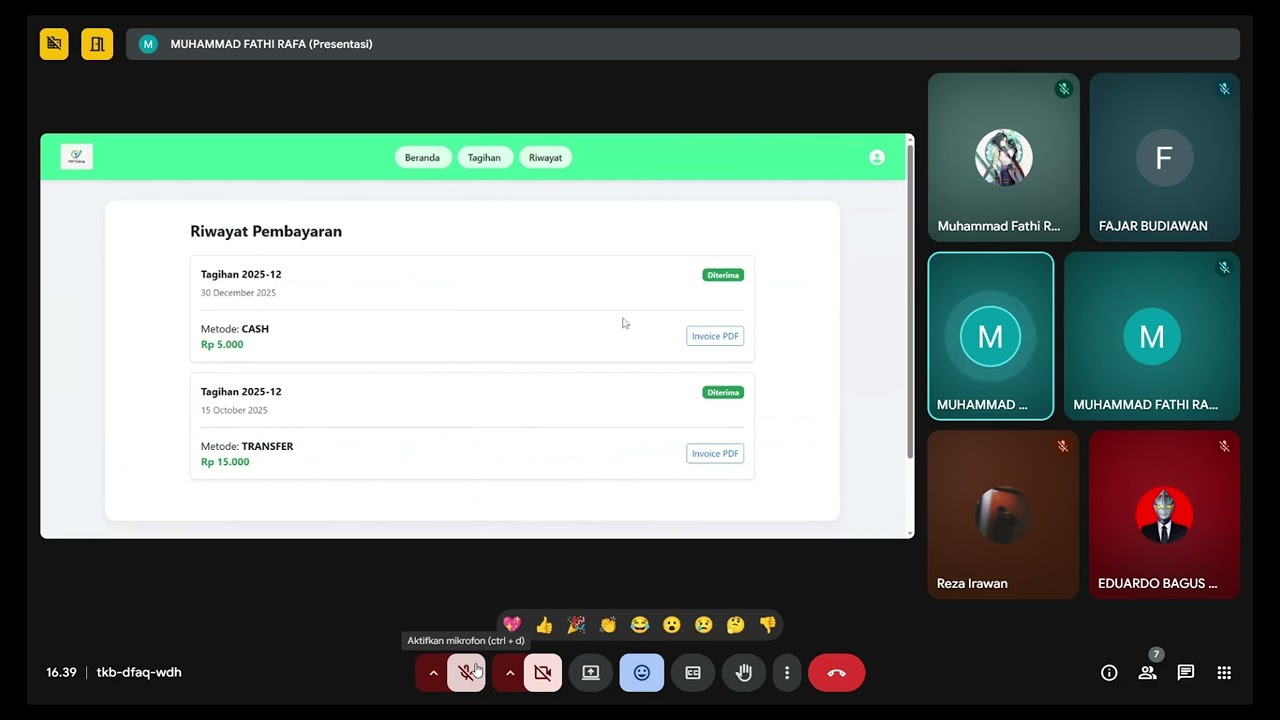
Task: Select MUHAMMAD FATHI RA... tile with M avatar
Action: 1152,336
